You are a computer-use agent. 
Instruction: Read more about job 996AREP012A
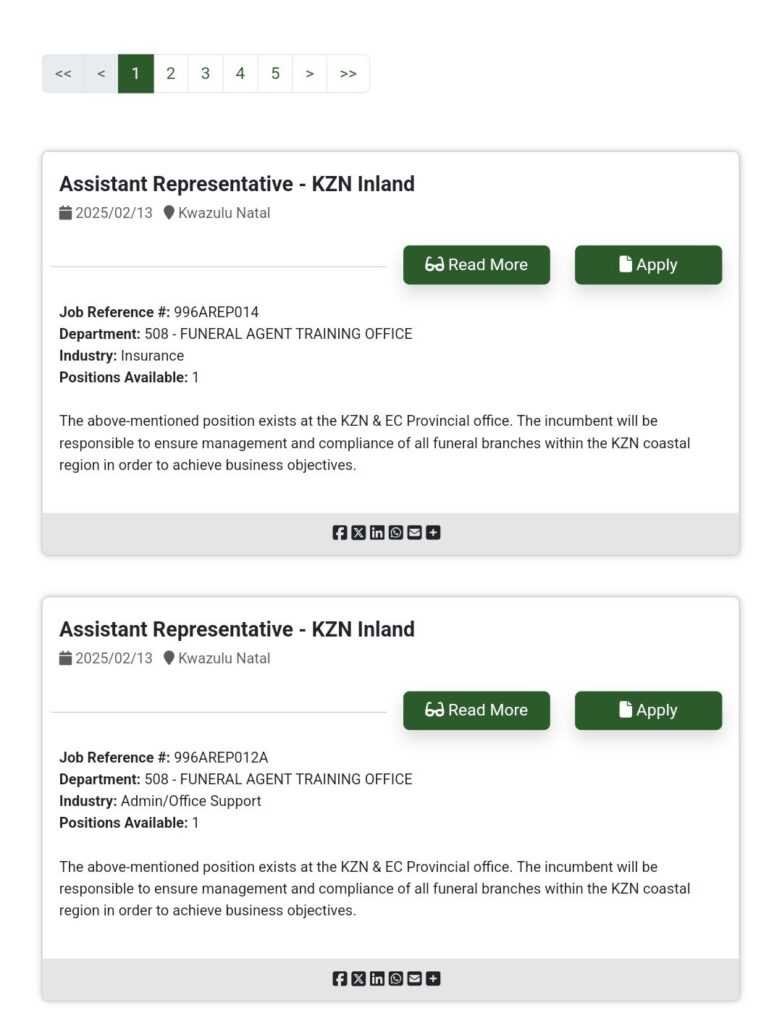[476, 710]
